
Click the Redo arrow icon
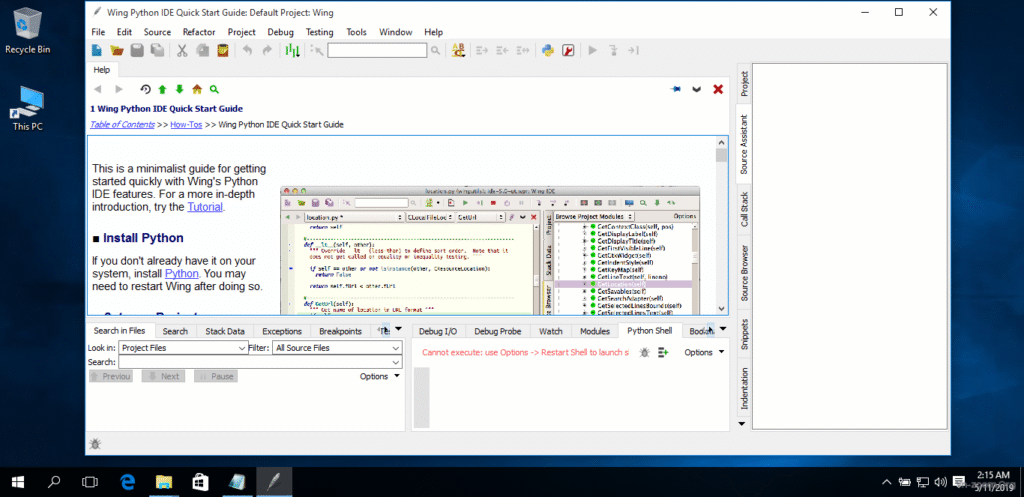point(267,50)
